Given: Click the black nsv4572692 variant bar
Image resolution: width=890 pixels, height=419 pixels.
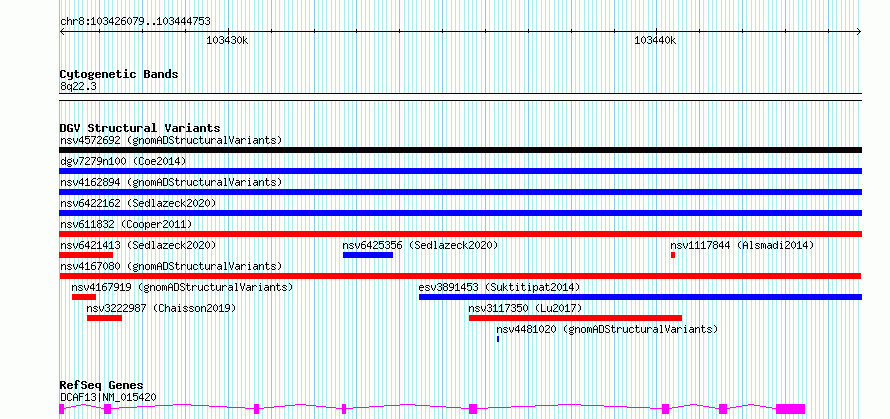Looking at the screenshot, I should [460, 150].
